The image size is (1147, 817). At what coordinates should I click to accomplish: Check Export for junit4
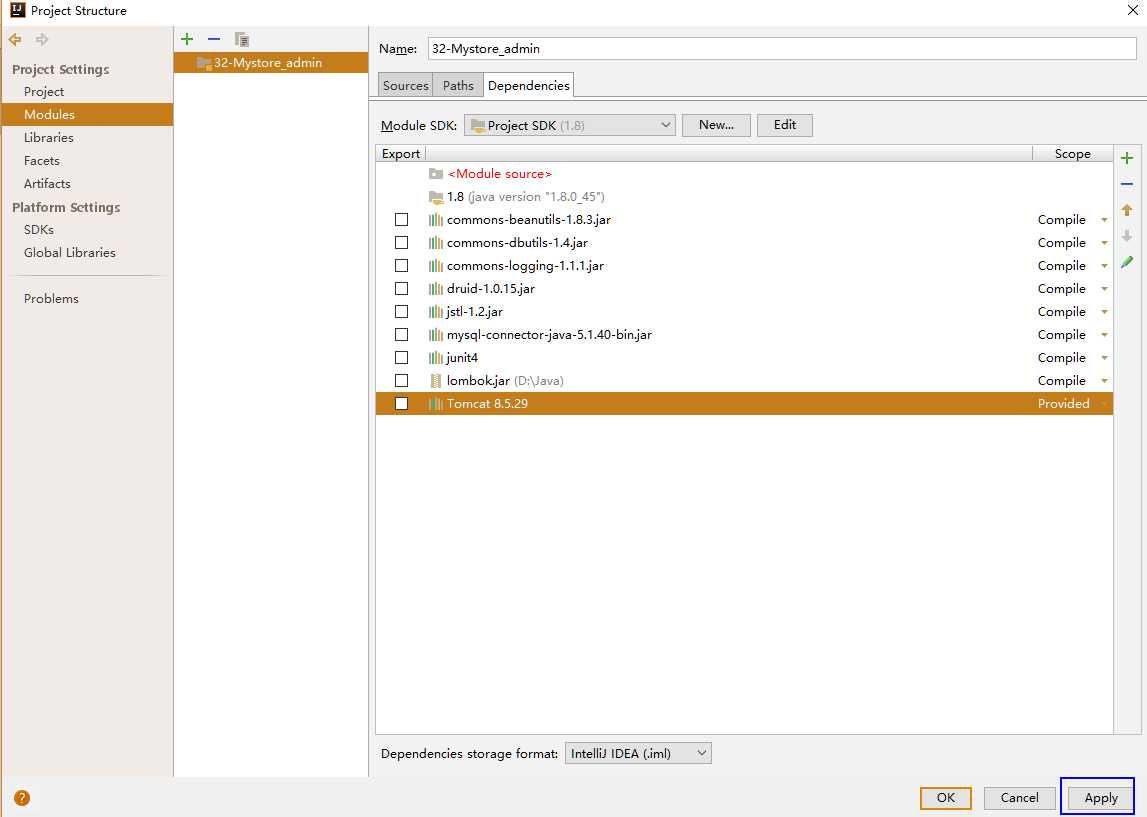(x=402, y=358)
